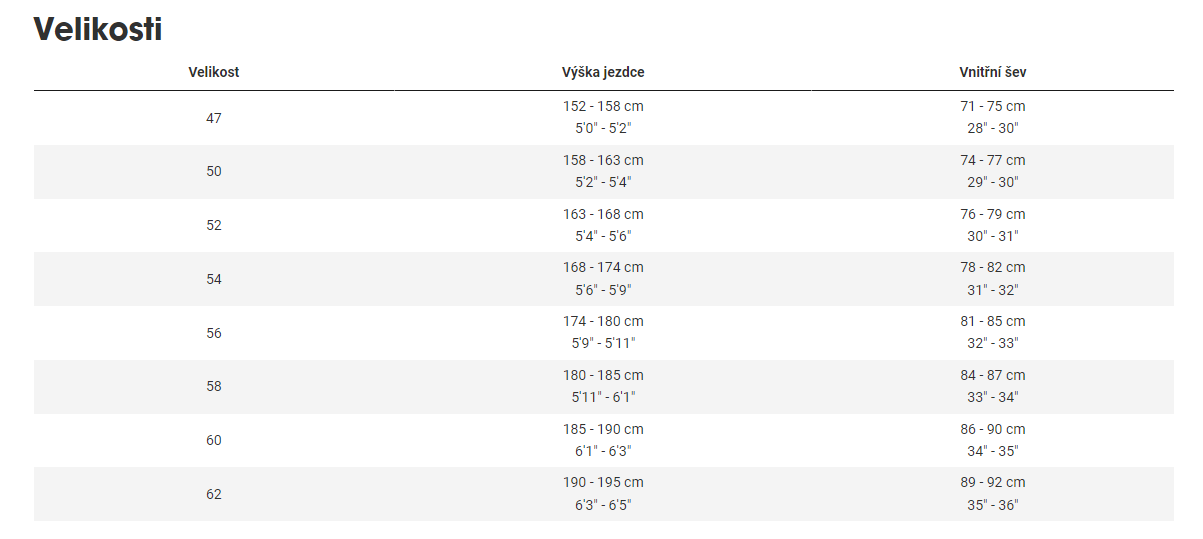The width and height of the screenshot is (1203, 539).
Task: Select size 50 row cell
Action: pyautogui.click(x=214, y=171)
